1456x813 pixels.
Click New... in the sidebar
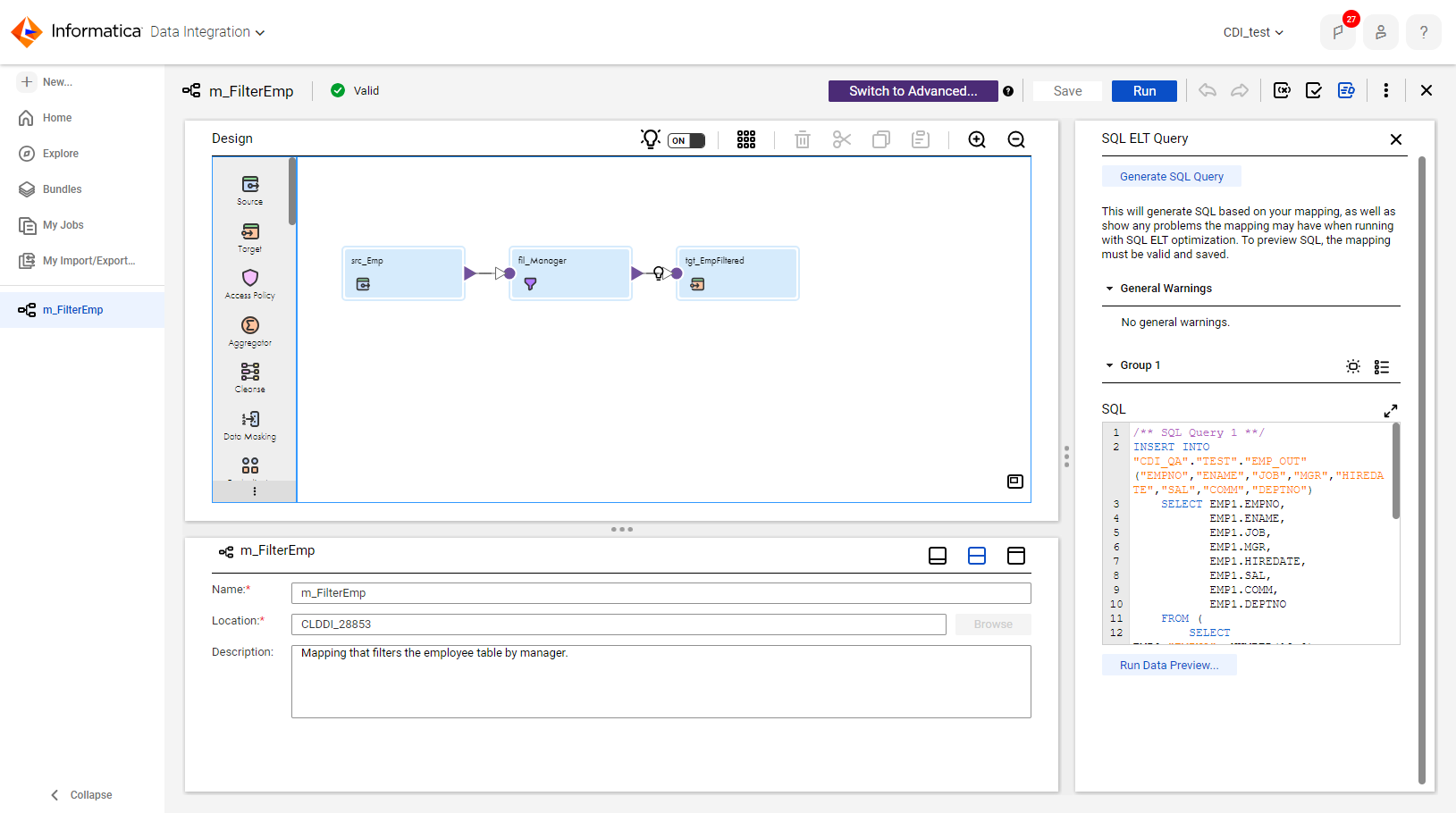(46, 81)
